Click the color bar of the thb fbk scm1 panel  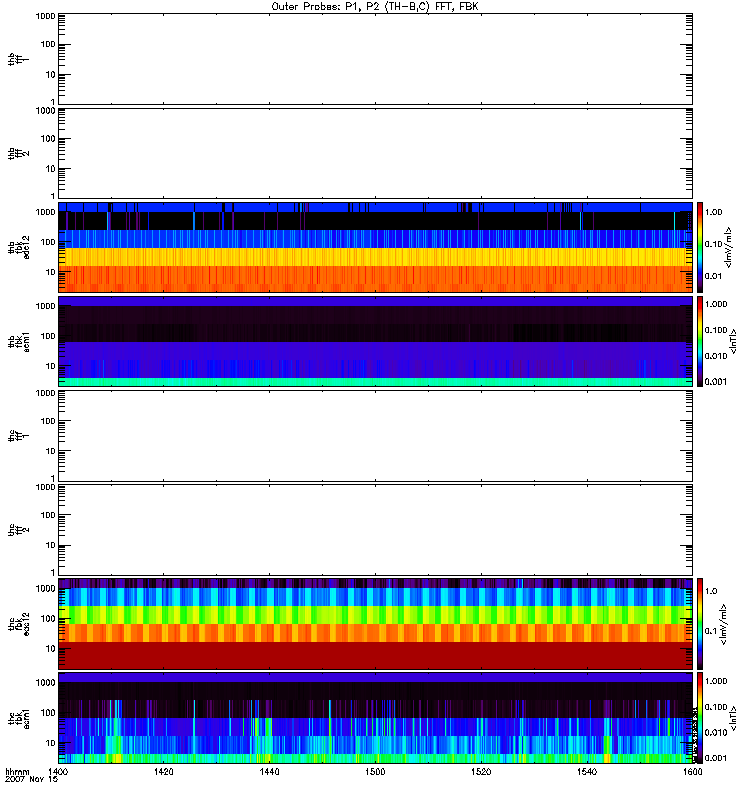click(x=700, y=341)
